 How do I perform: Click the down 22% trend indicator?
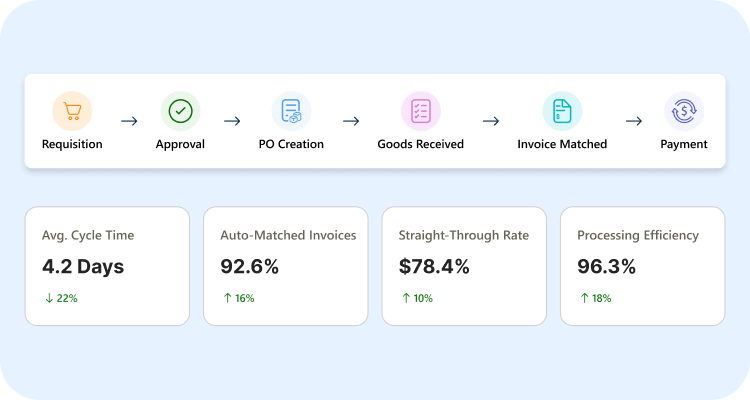tap(61, 298)
